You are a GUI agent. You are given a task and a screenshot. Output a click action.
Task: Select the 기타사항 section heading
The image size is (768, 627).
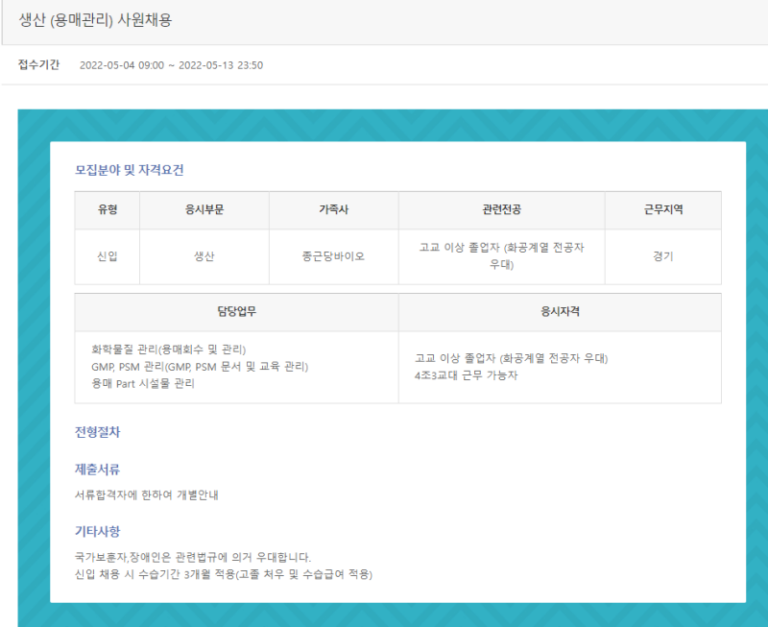click(97, 531)
